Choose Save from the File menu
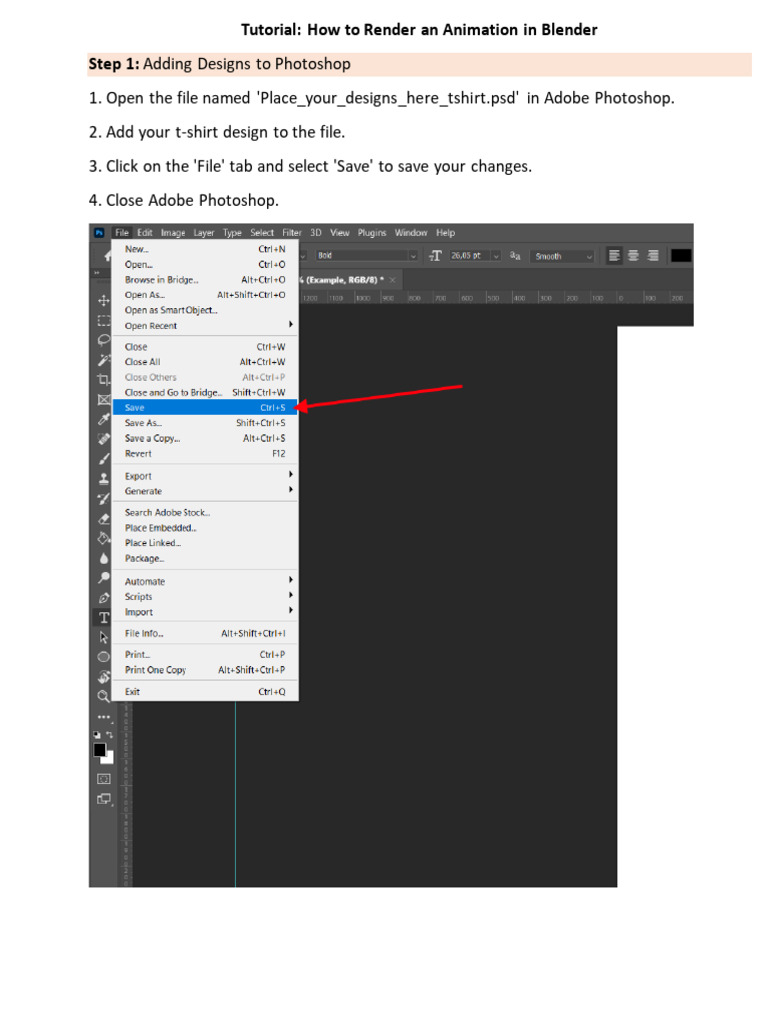Viewport: 768px width, 1024px height. [x=205, y=408]
